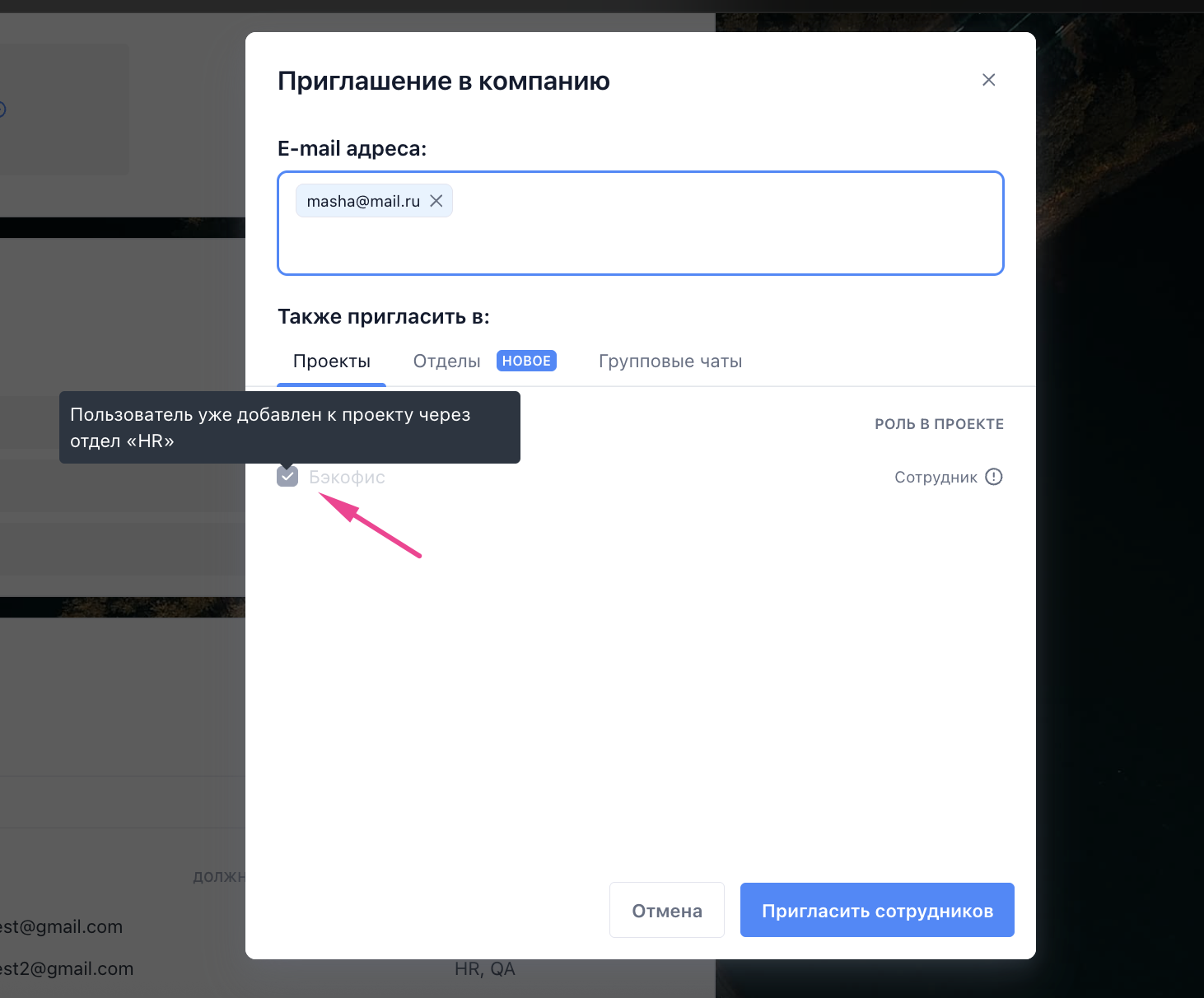Viewport: 1204px width, 998px height.
Task: Click the РОЛЬ В ПРОЕКТЕ column header
Action: click(x=939, y=424)
